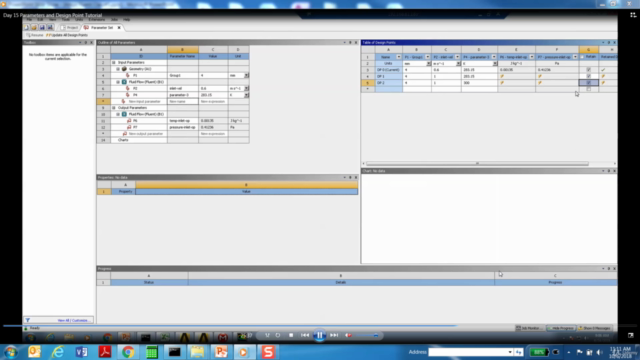Image resolution: width=640 pixels, height=360 pixels.
Task: Click the New project toolbar icon
Action: [x=27, y=27]
